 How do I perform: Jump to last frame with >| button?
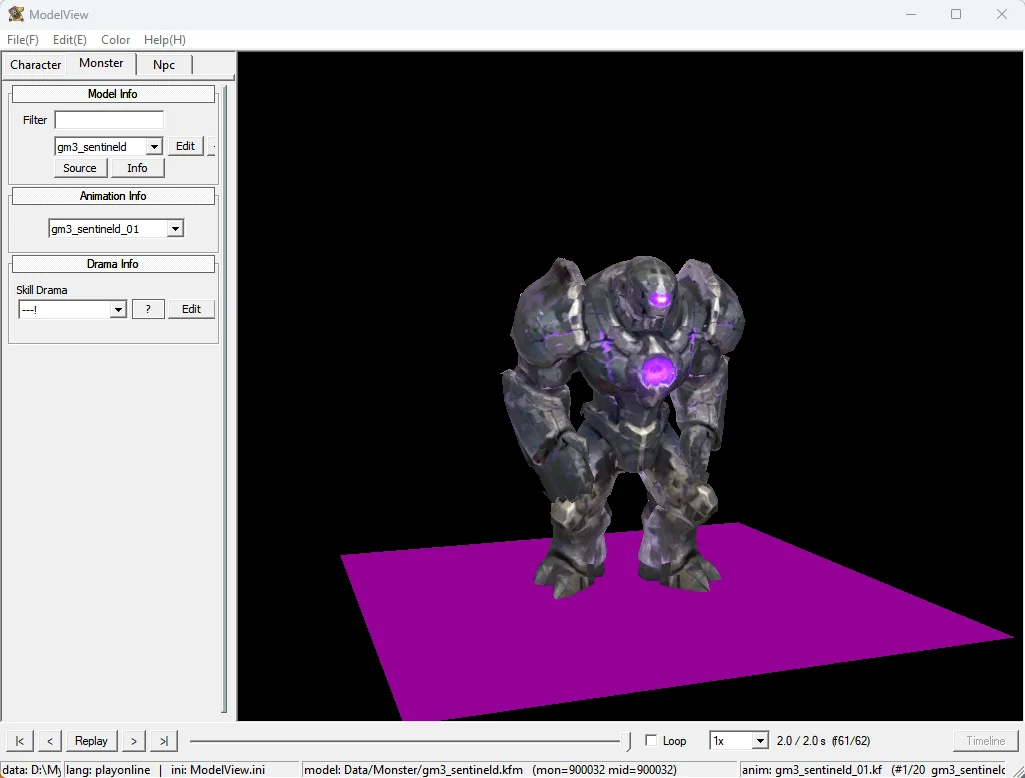click(163, 741)
